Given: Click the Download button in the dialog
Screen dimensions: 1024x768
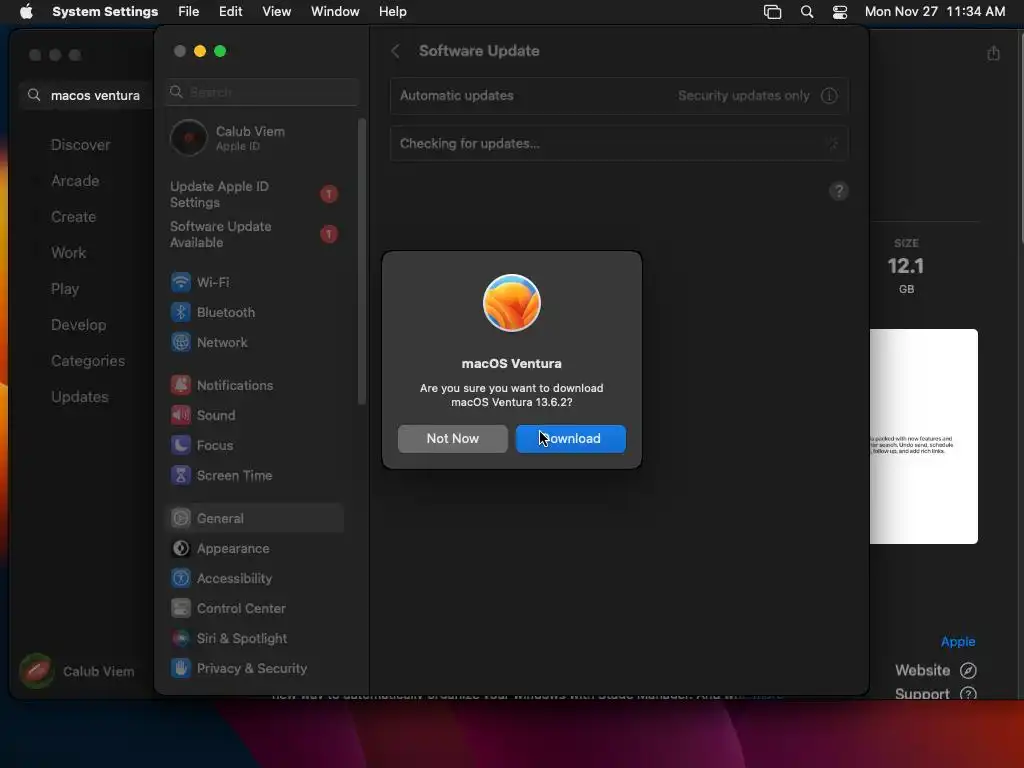Looking at the screenshot, I should (571, 438).
